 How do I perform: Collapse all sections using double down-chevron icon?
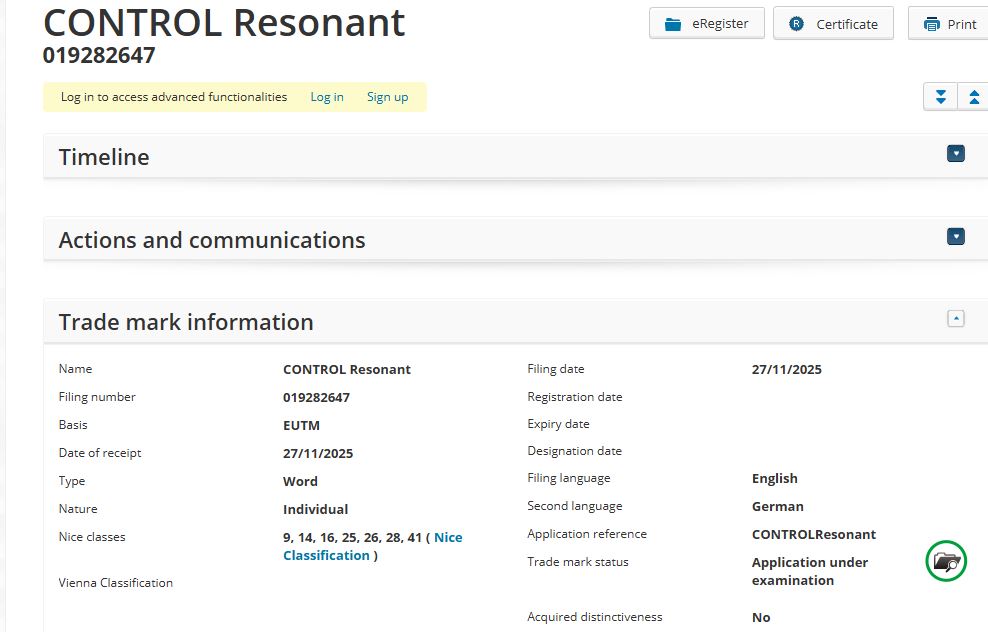coord(939,96)
